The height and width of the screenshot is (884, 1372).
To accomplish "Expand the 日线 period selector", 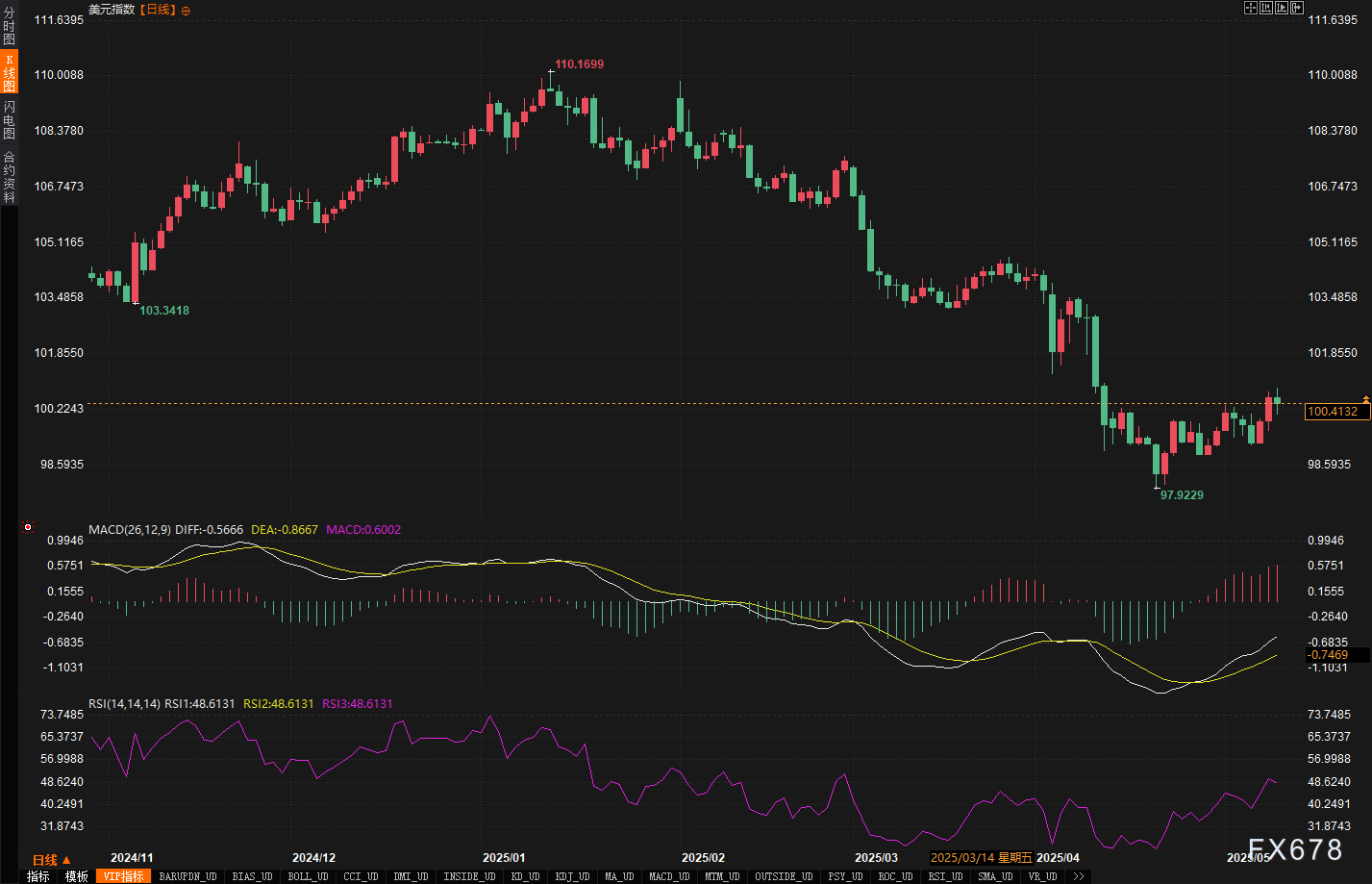I will [x=51, y=860].
